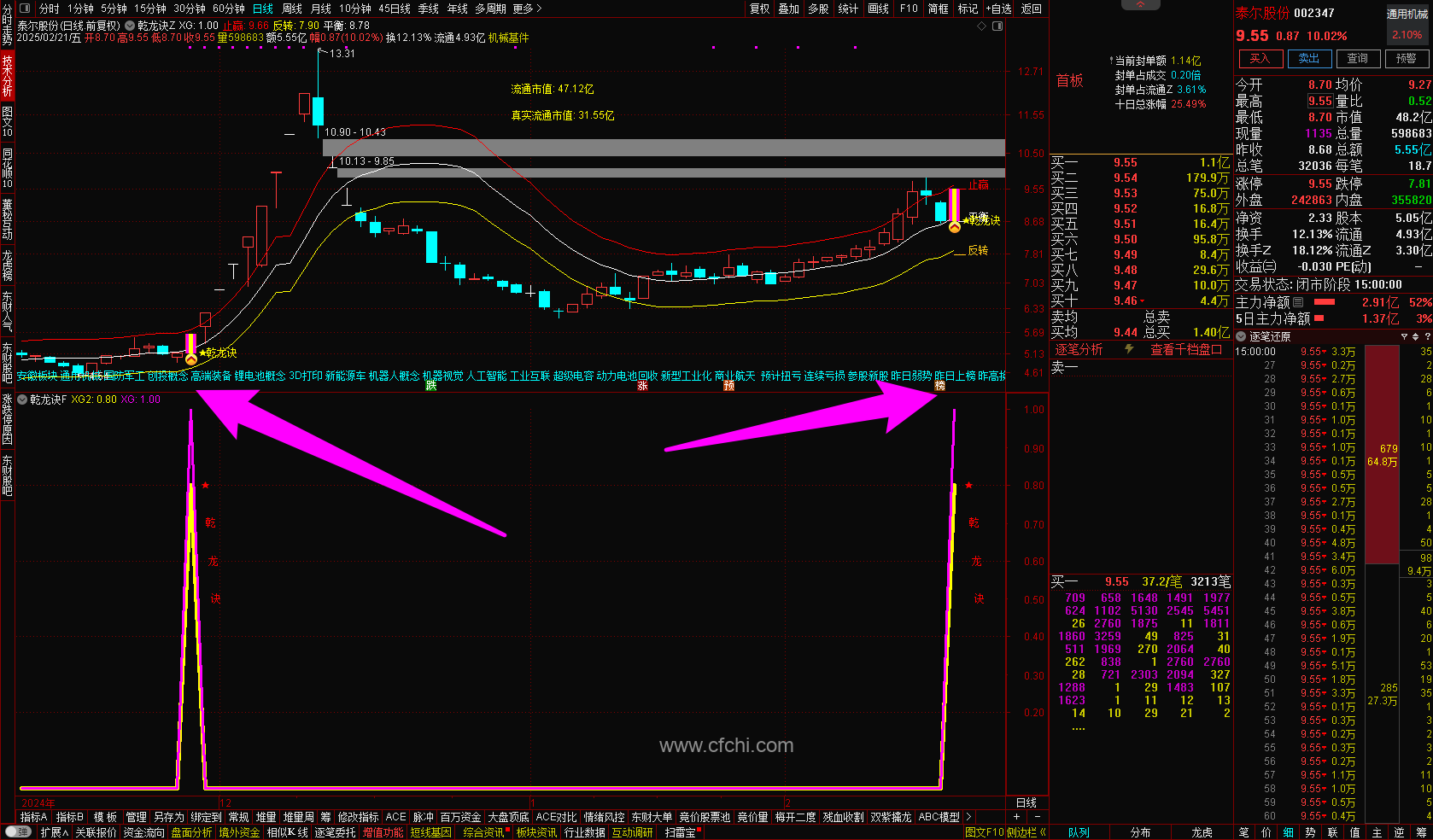Open the 技术分析 sidebar tab
This screenshot has height=840, width=1433.
click(x=8, y=76)
